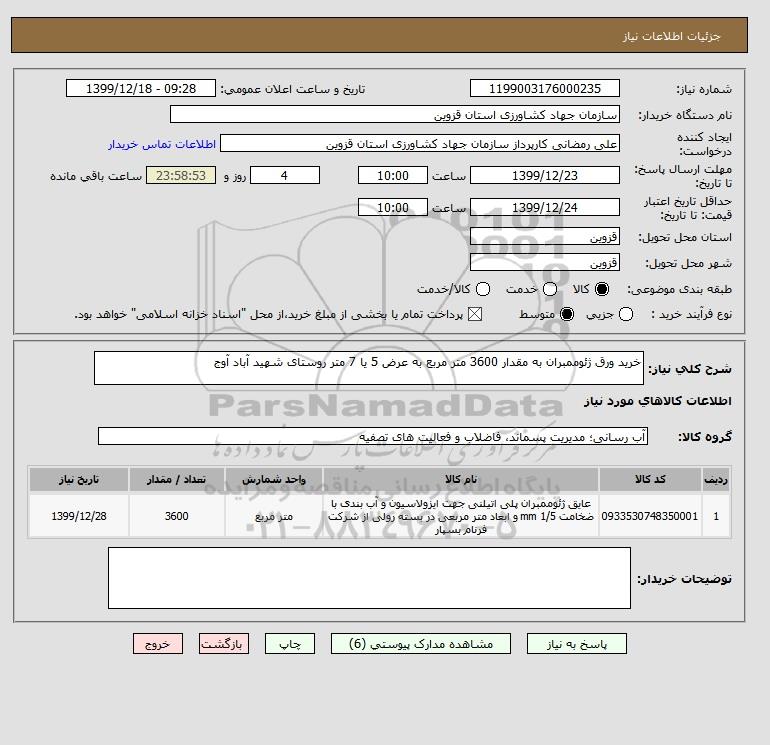The width and height of the screenshot is (770, 745).
Task: Click the response deadline date 1399/12/23
Action: click(545, 175)
